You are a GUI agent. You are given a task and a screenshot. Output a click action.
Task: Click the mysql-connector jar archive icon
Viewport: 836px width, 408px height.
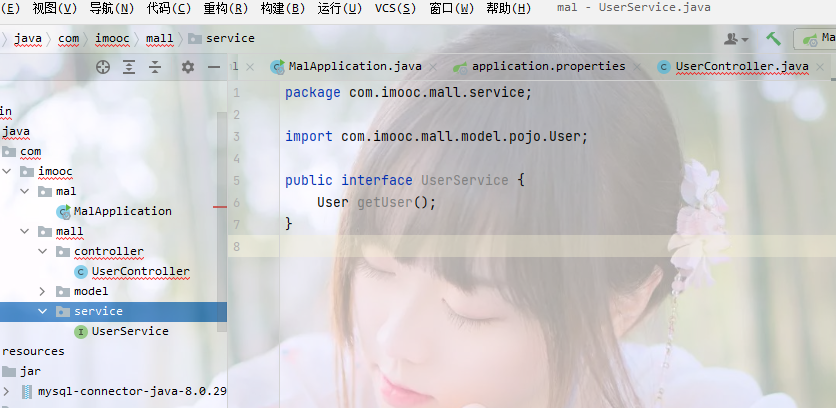[x=27, y=391]
